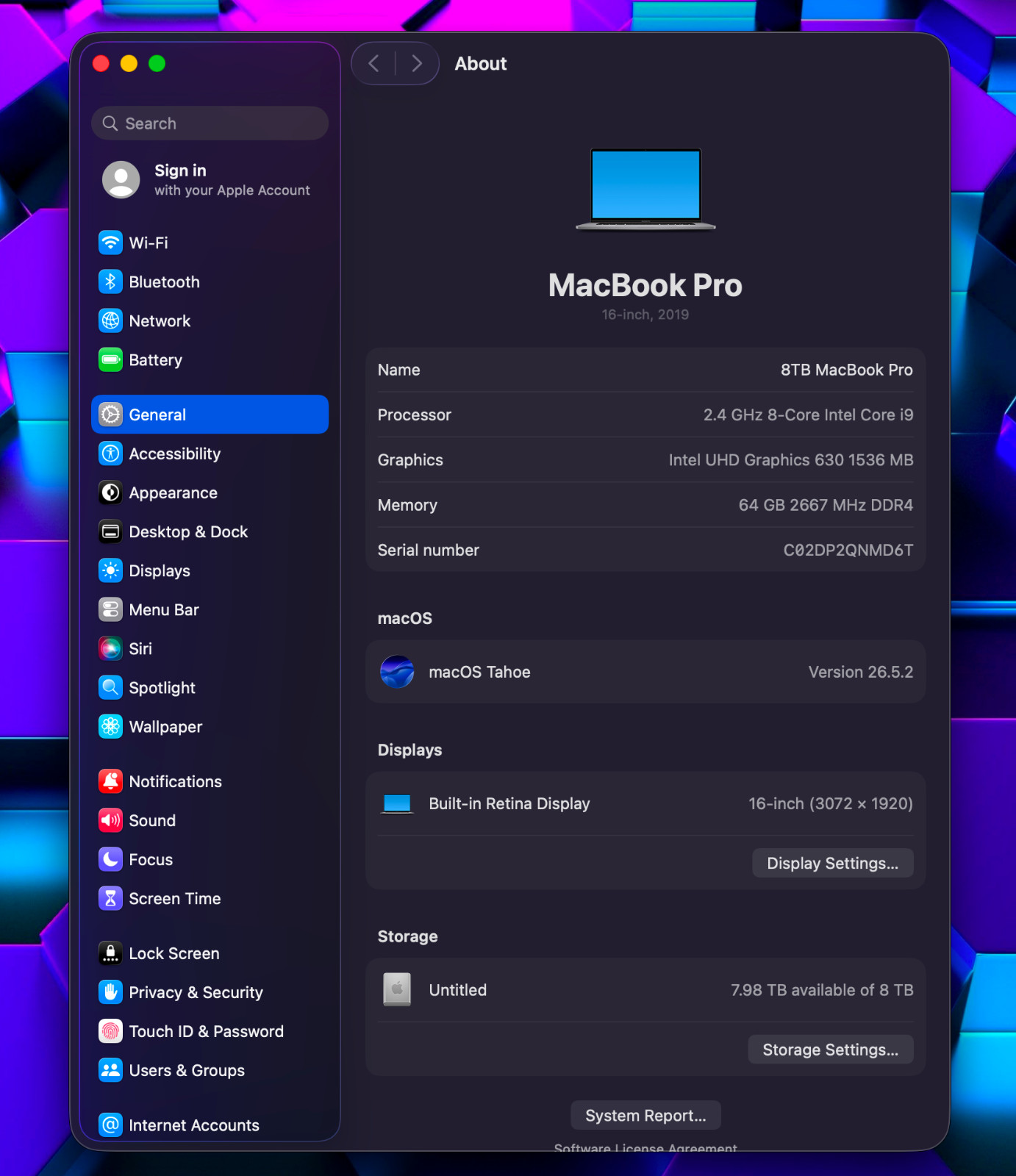Select the Network globe icon
This screenshot has height=1176, width=1016.
point(110,320)
